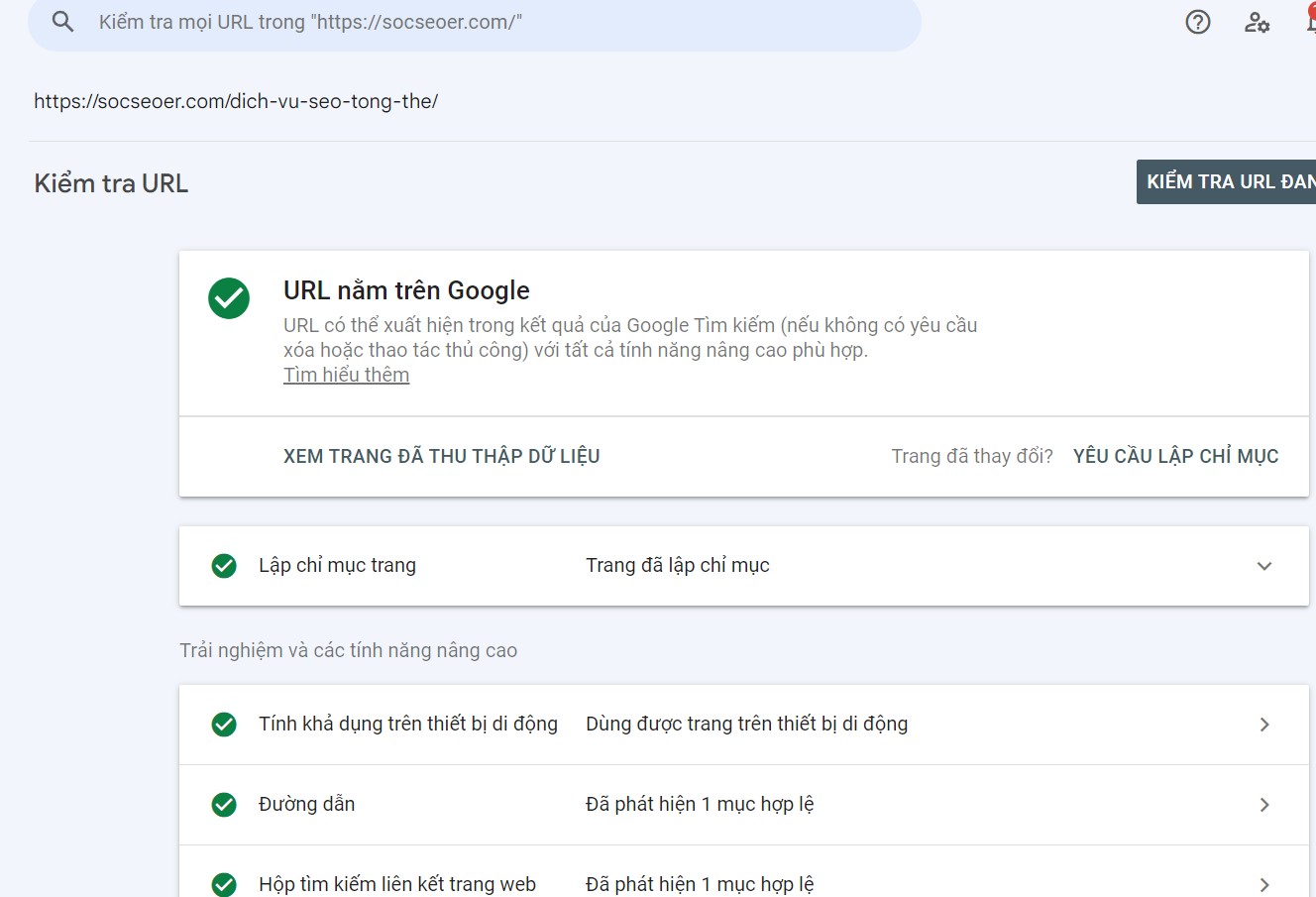
Task: Open user management settings icon
Action: (1258, 22)
